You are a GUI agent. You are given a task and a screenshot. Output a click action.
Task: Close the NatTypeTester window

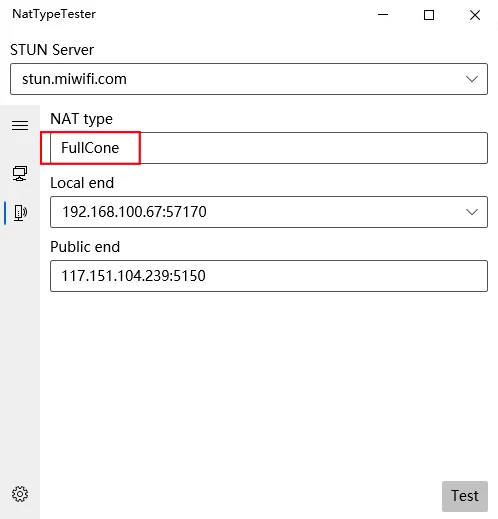(x=475, y=15)
